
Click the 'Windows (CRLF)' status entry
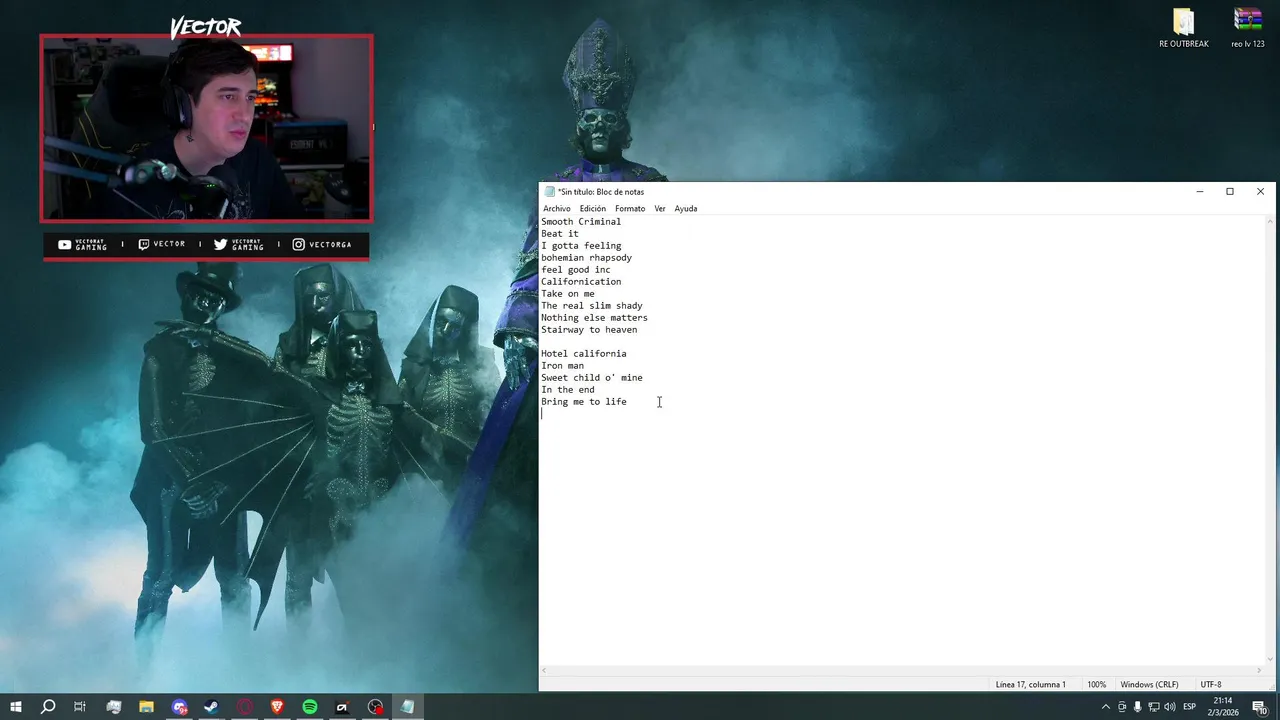coord(1149,684)
